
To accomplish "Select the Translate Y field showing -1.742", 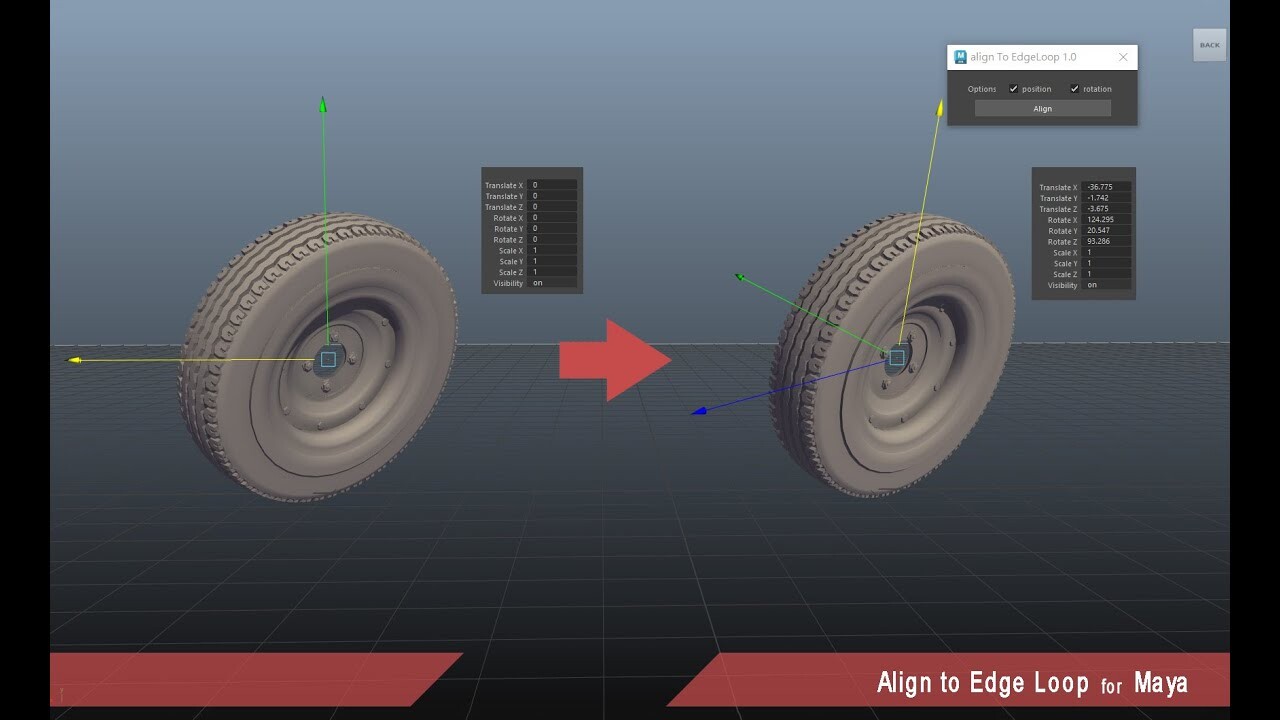I will pyautogui.click(x=1106, y=198).
